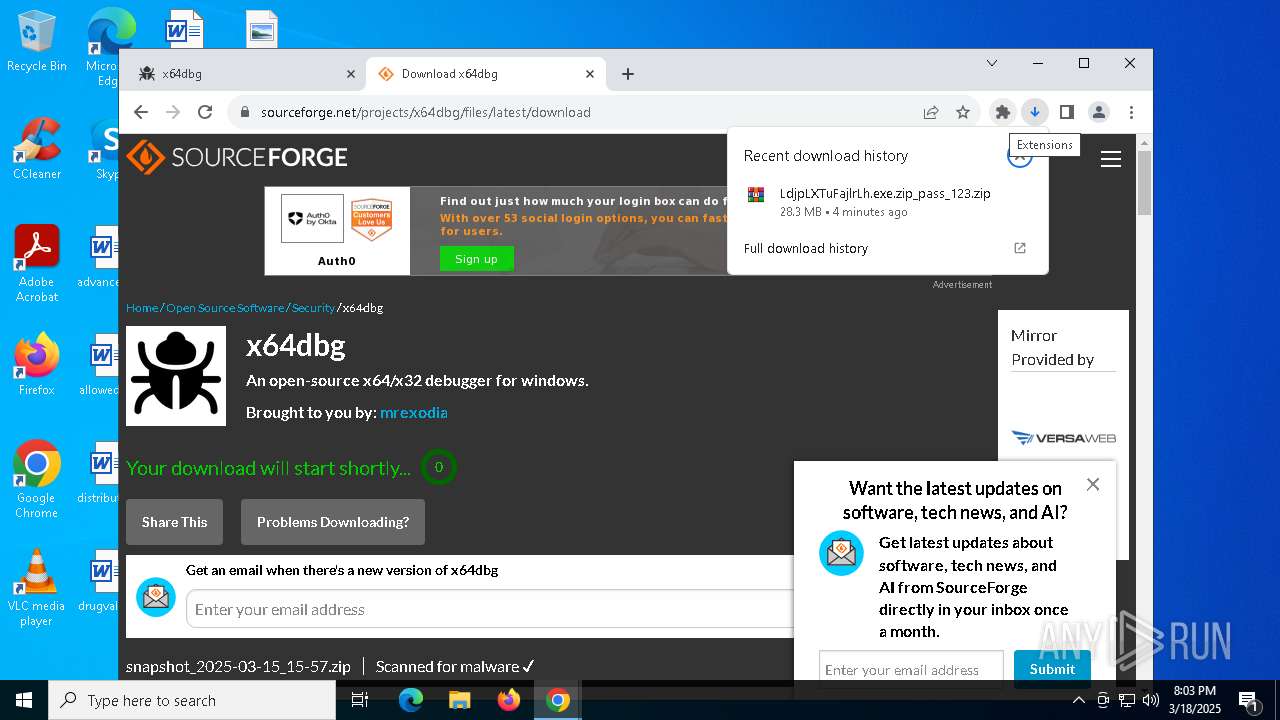Open Firefox from the taskbar
The height and width of the screenshot is (720, 1280).
pyautogui.click(x=509, y=700)
